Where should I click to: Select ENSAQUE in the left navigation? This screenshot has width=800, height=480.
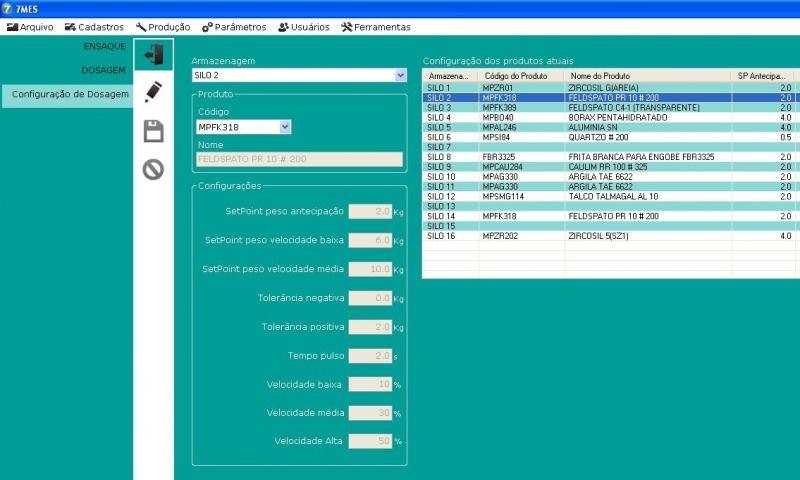pyautogui.click(x=103, y=46)
